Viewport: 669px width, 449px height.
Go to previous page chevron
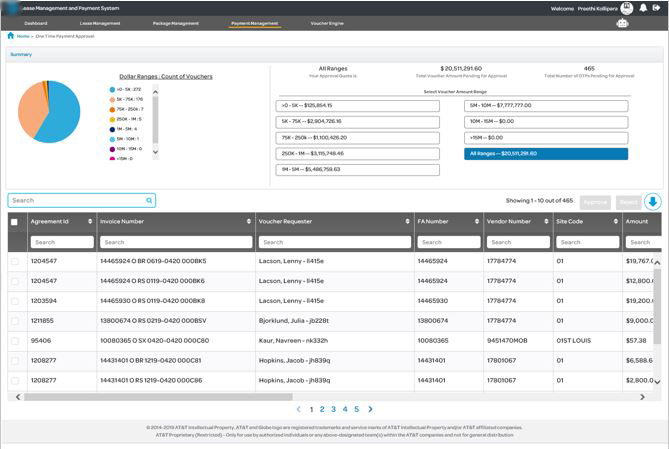point(299,409)
